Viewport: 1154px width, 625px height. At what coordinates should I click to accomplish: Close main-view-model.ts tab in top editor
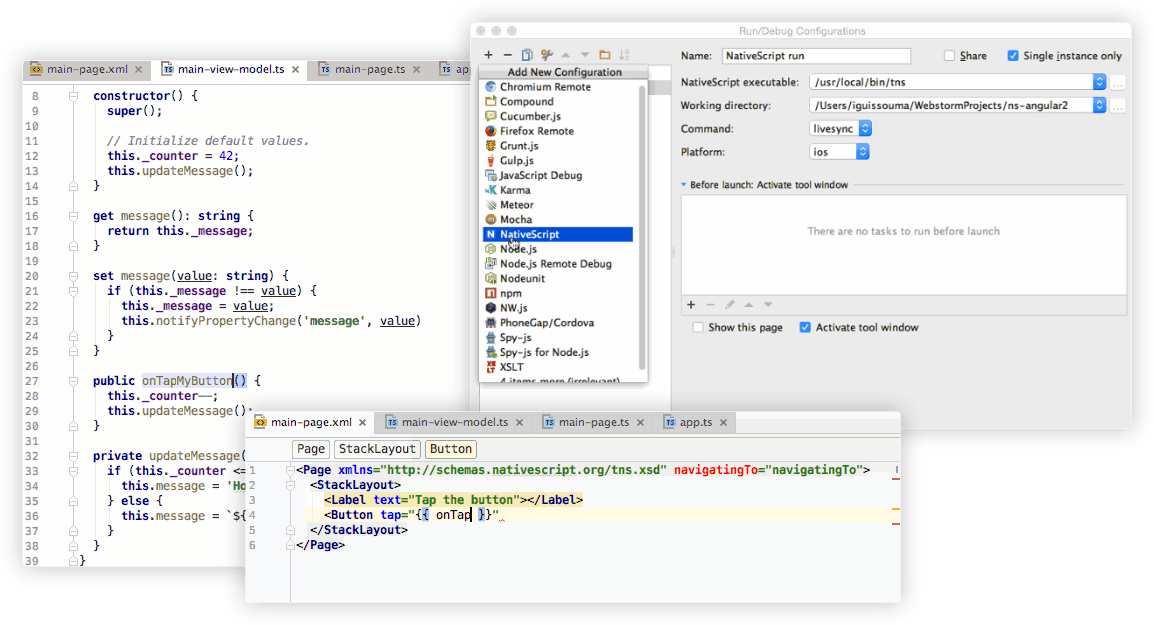point(295,69)
